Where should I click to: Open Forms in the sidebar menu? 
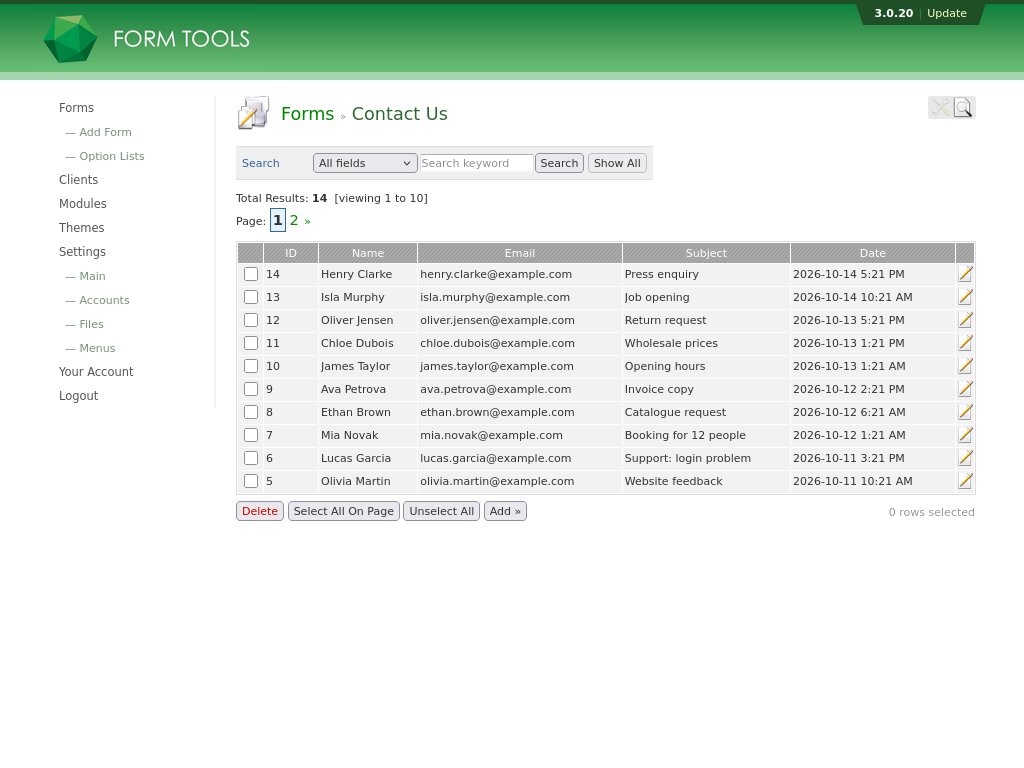76,108
